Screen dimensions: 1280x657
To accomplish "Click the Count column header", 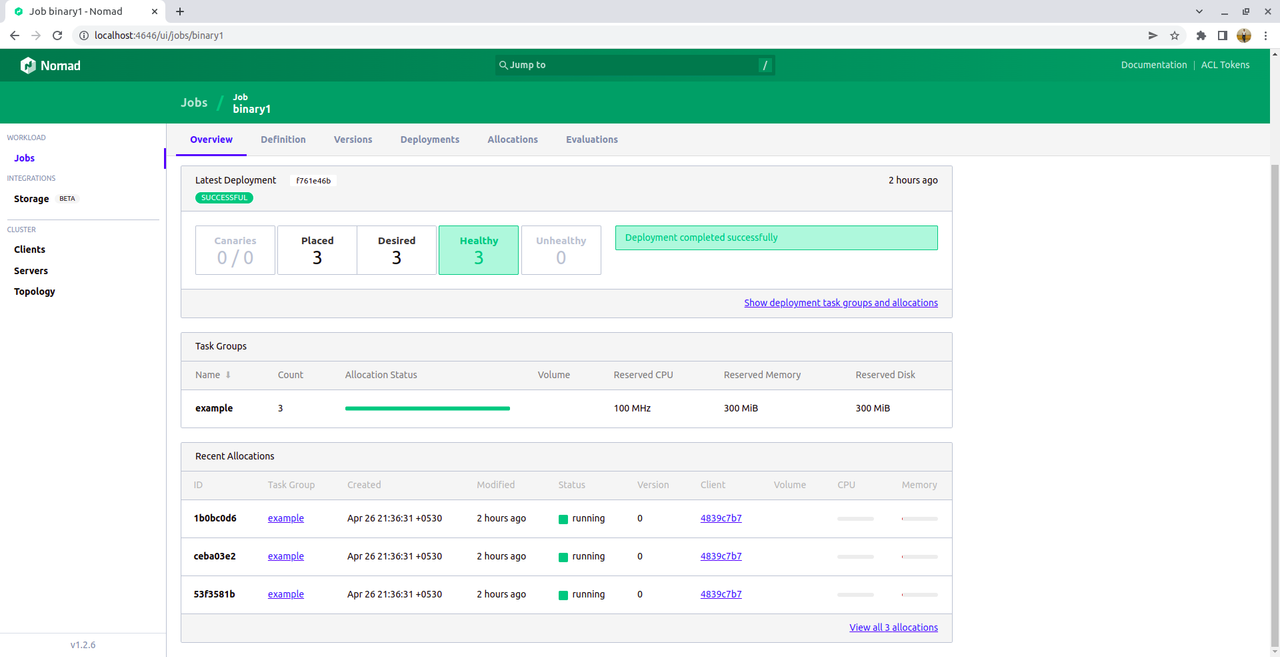I will pyautogui.click(x=291, y=375).
